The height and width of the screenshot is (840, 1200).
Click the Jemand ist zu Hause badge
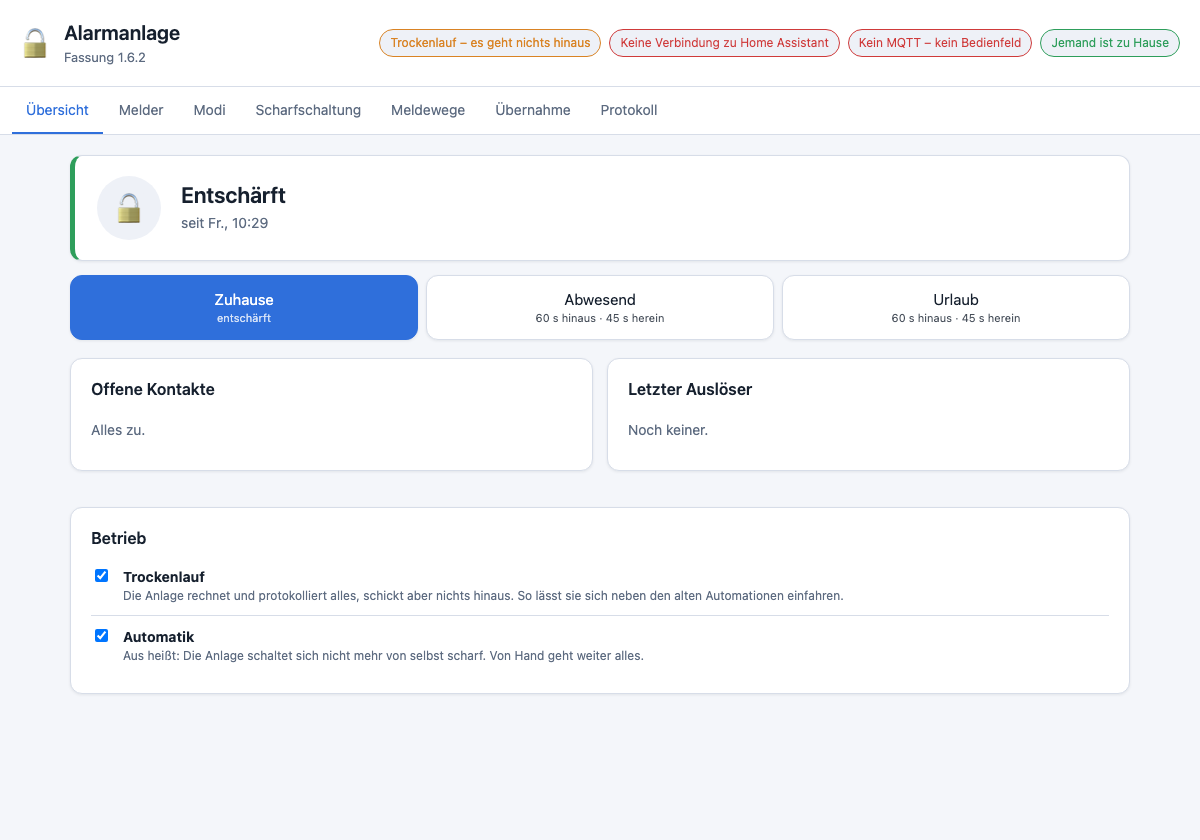point(1110,43)
